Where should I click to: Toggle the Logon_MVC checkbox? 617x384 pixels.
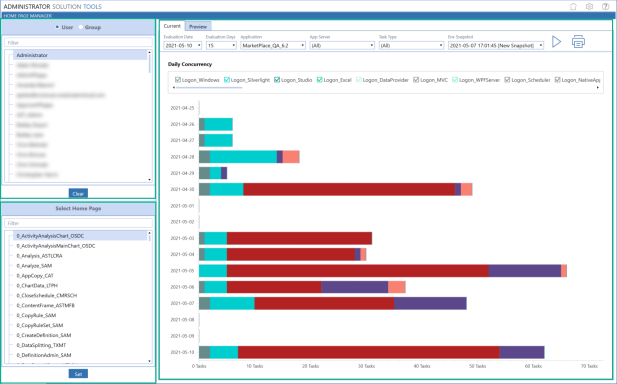416,80
